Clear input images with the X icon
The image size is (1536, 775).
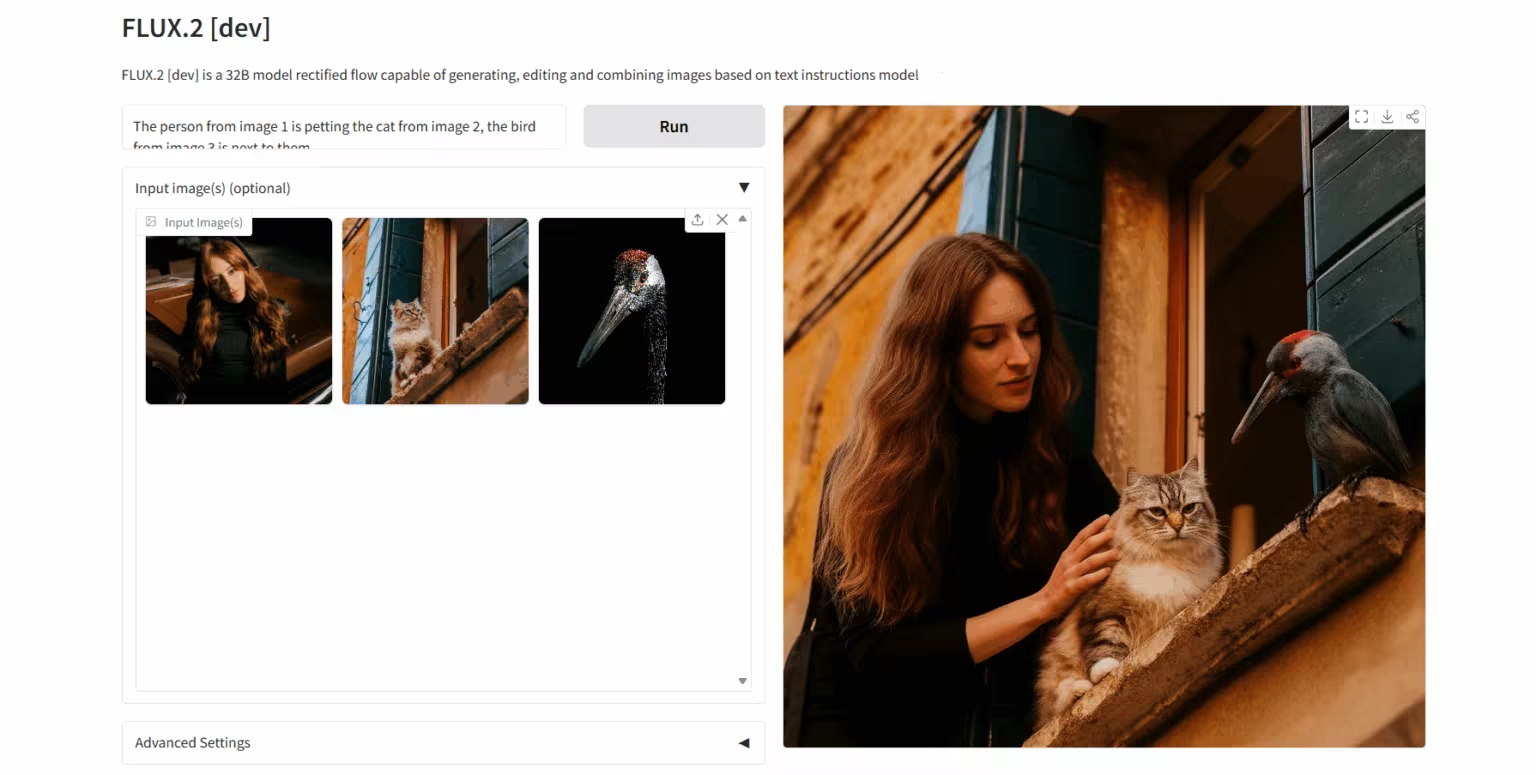(722, 220)
